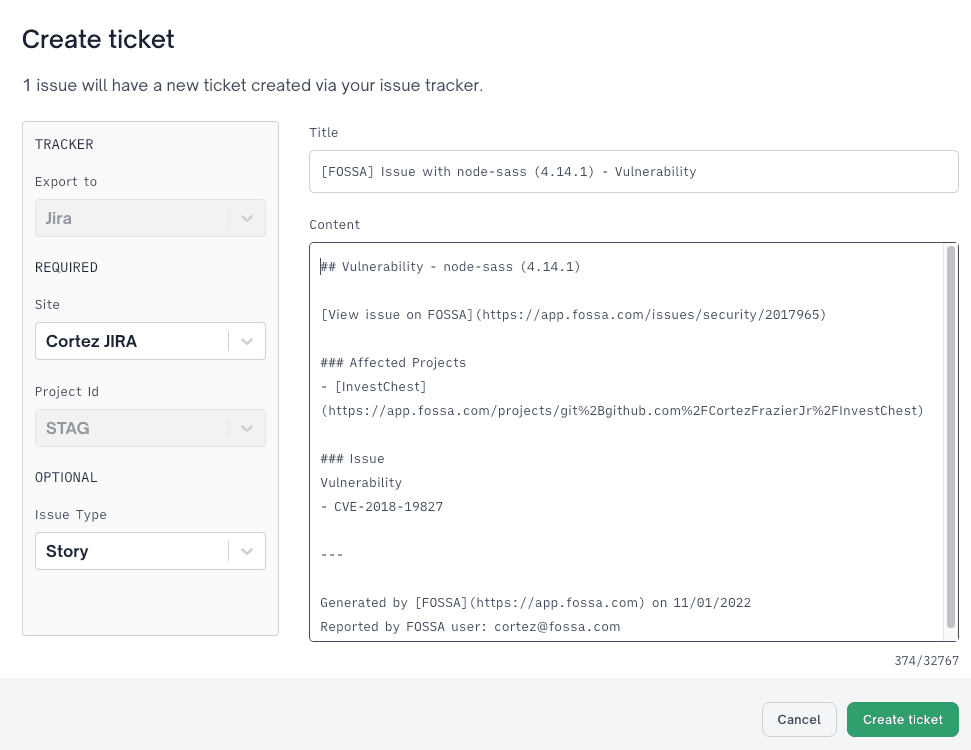This screenshot has height=750, width=971.
Task: Open the Export to Jira dropdown
Action: tap(150, 218)
